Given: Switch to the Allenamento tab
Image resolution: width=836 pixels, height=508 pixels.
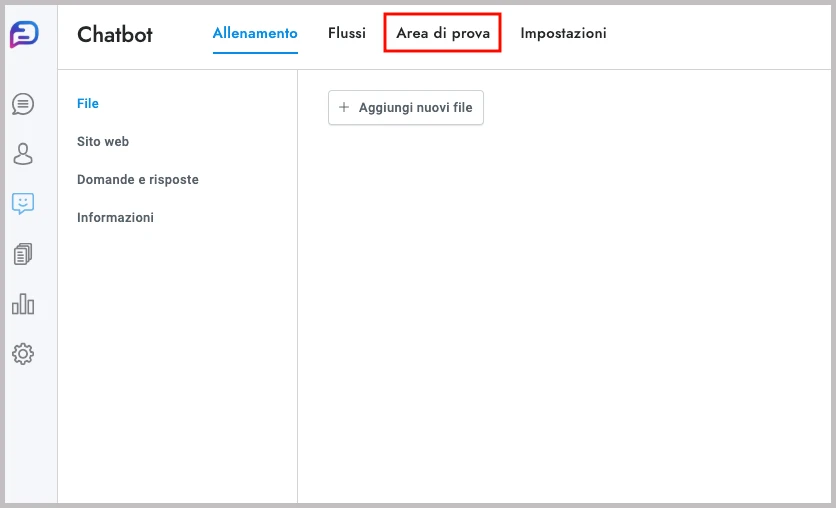Looking at the screenshot, I should pos(255,34).
